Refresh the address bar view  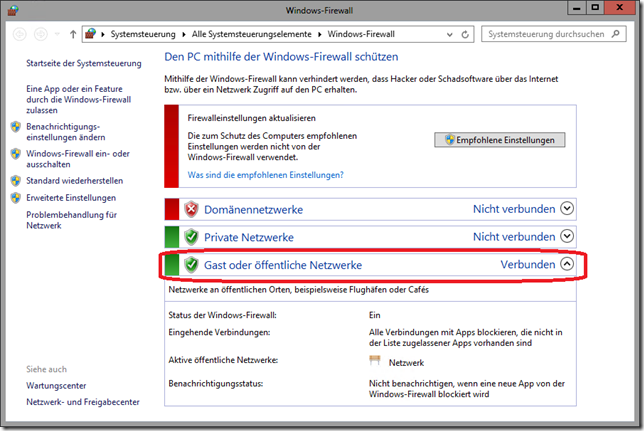point(465,35)
